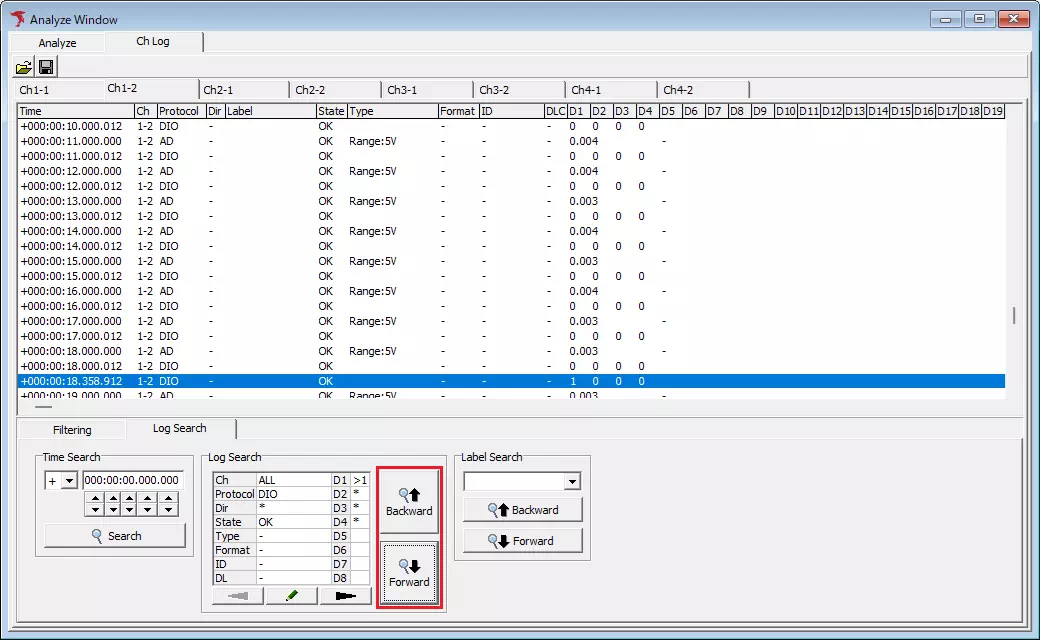This screenshot has width=1040, height=640.
Task: Search Backward in the Log Search panel
Action: [x=409, y=502]
